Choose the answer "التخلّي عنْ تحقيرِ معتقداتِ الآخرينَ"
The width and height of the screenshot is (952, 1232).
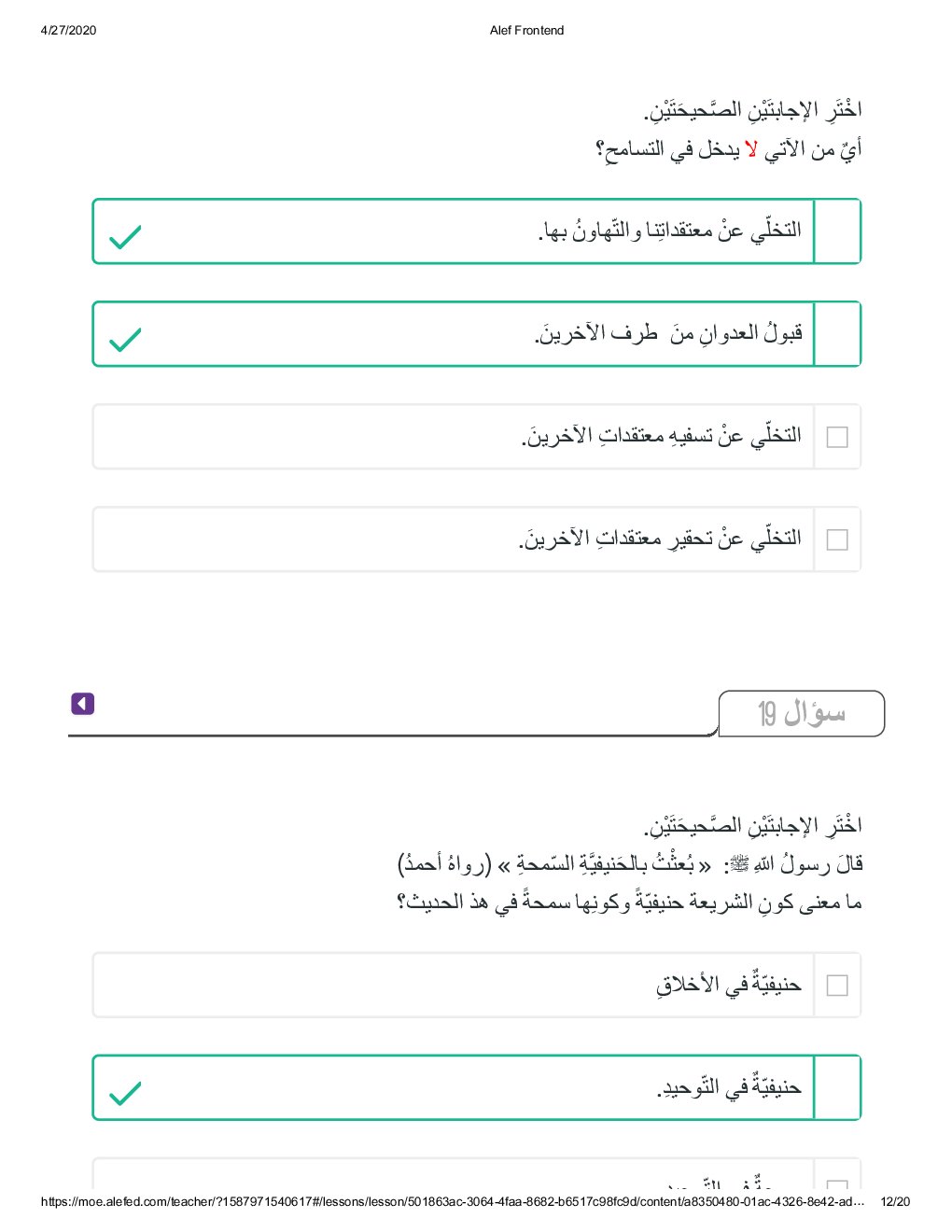pyautogui.click(x=660, y=539)
